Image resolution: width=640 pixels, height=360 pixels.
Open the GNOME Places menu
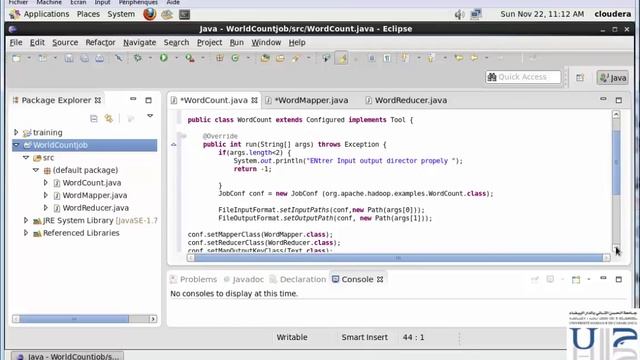pyautogui.click(x=88, y=14)
